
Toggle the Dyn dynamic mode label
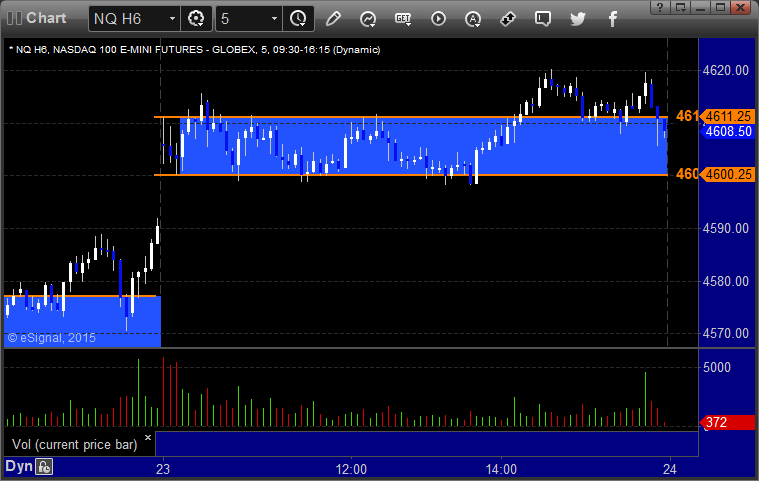[19, 466]
